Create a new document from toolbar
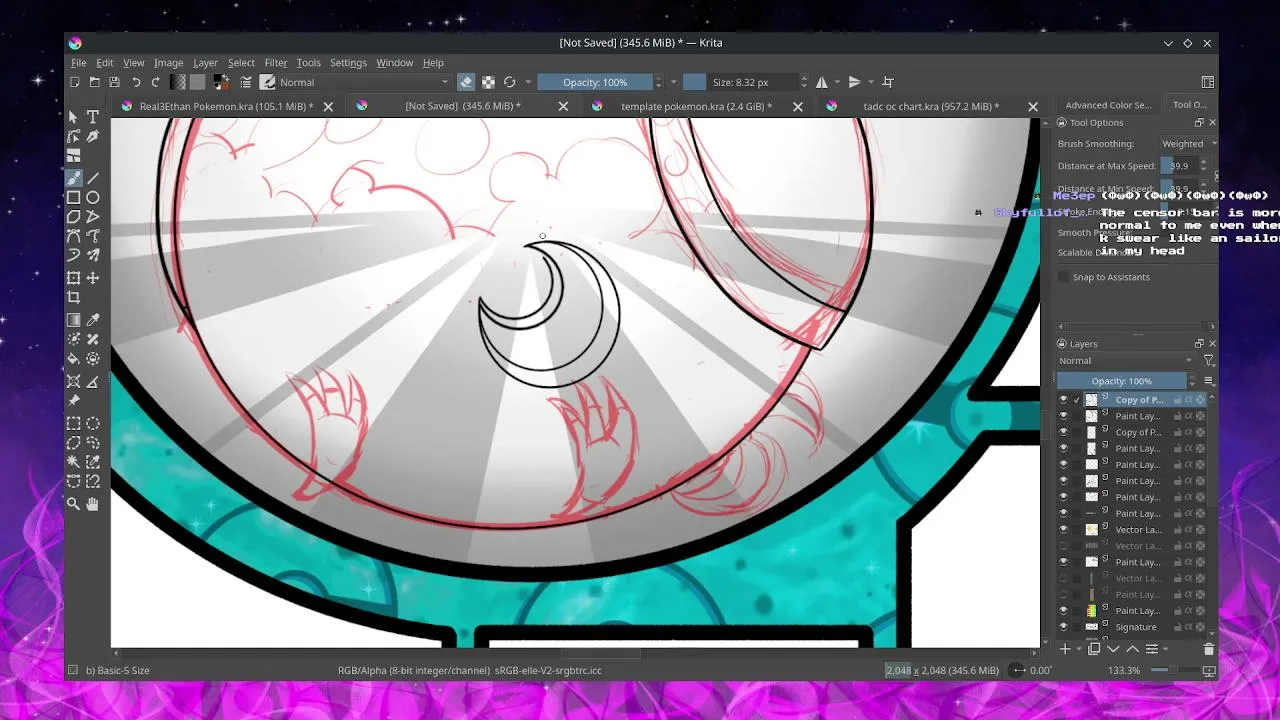Viewport: 1280px width, 720px height. click(75, 82)
